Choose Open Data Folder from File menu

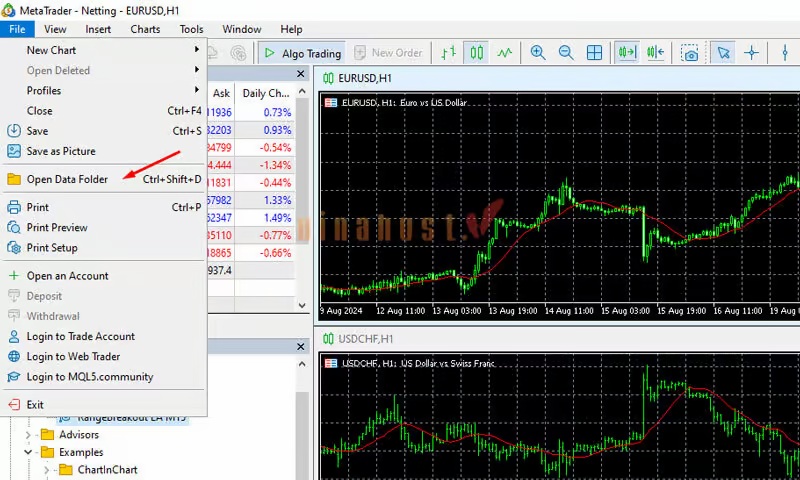tap(104, 179)
